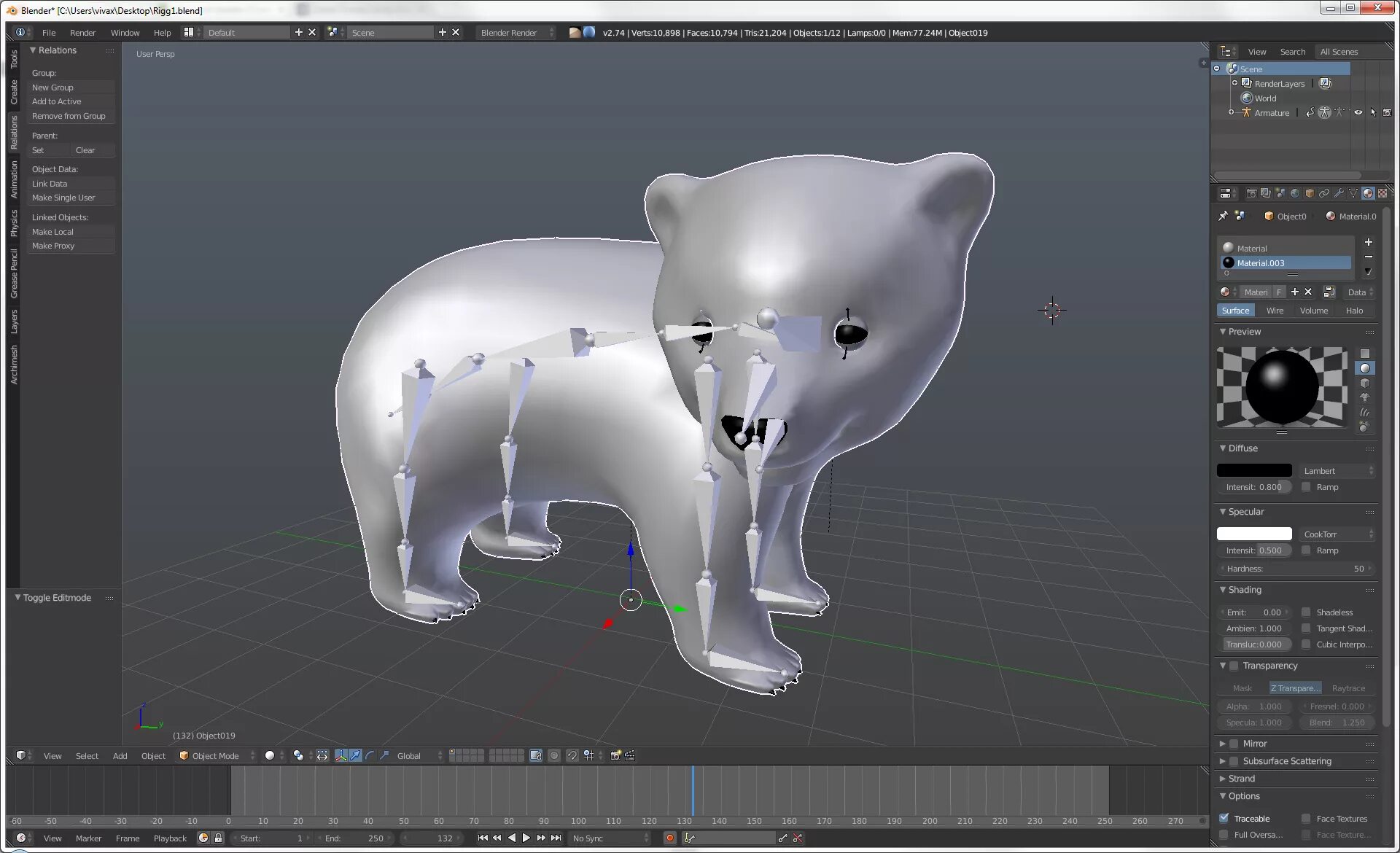The height and width of the screenshot is (853, 1400).
Task: Open the Constraints chain-link properties tab
Action: [x=1324, y=193]
